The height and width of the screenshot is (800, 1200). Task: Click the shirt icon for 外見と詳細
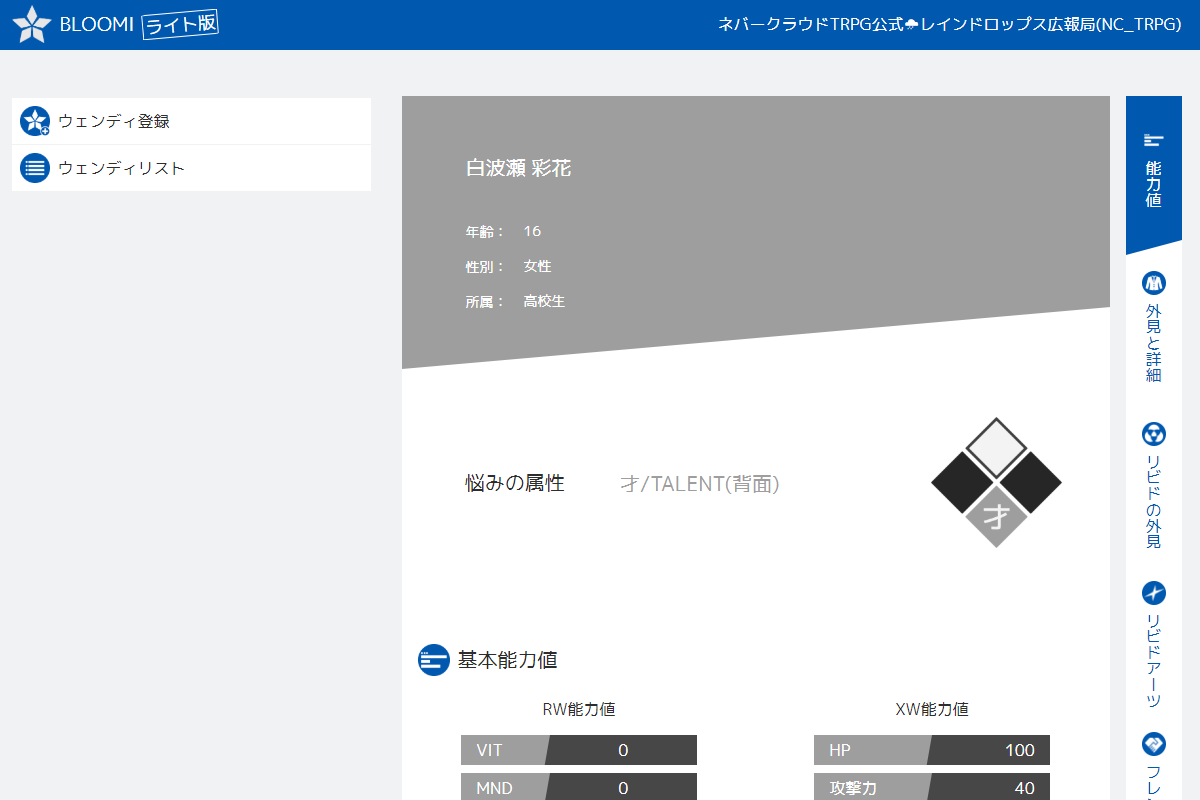(x=1153, y=283)
